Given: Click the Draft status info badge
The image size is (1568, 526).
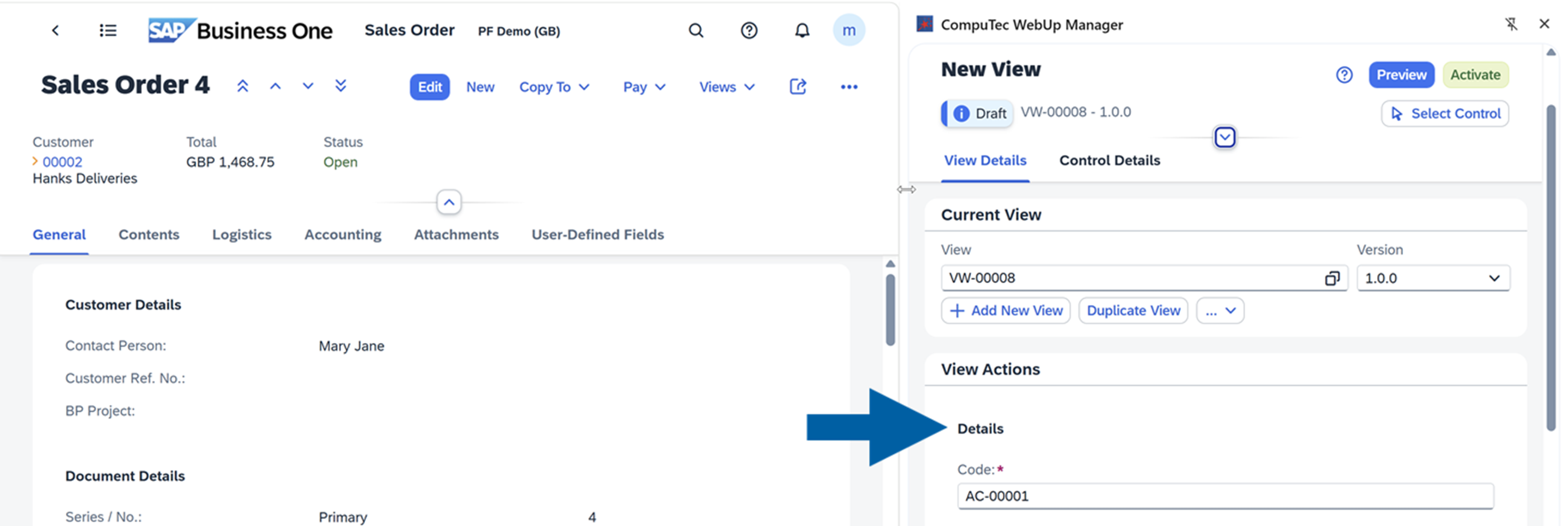Looking at the screenshot, I should click(x=978, y=113).
